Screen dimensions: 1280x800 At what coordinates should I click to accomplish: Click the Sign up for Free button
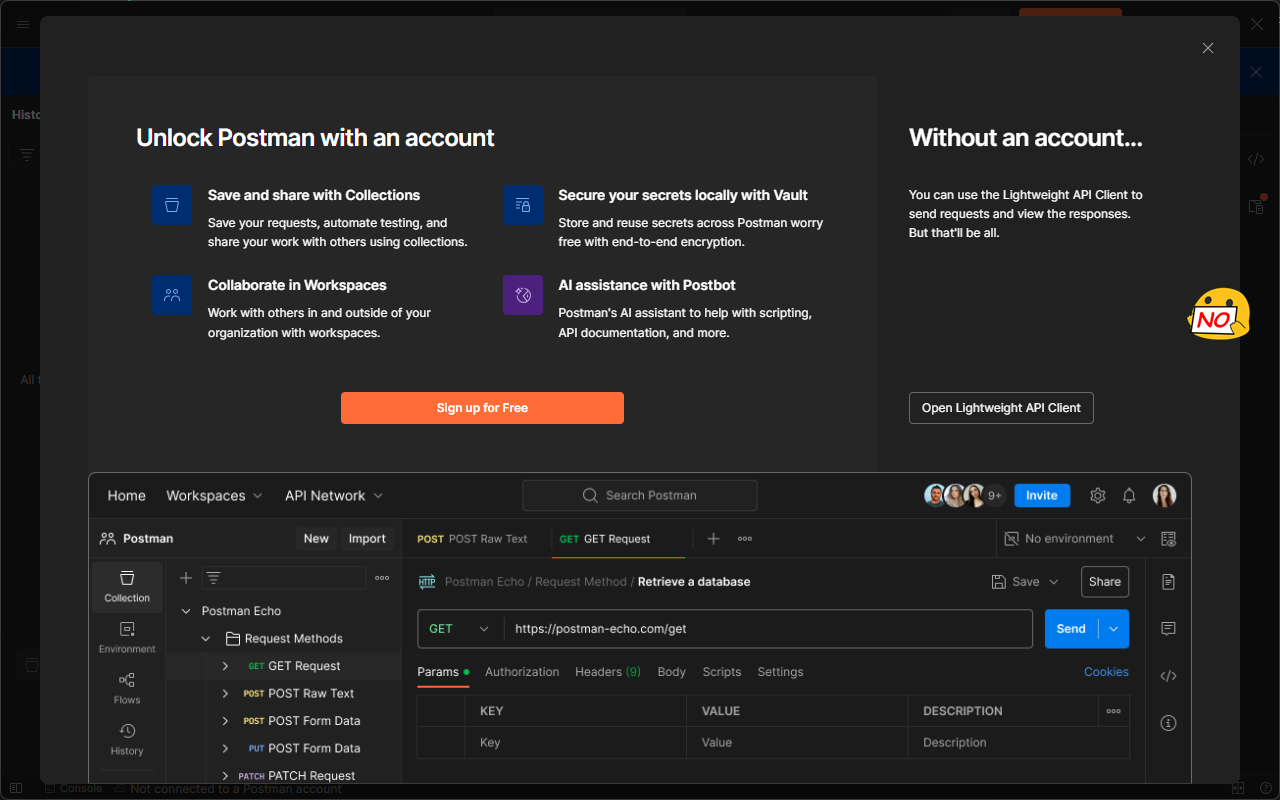(482, 408)
